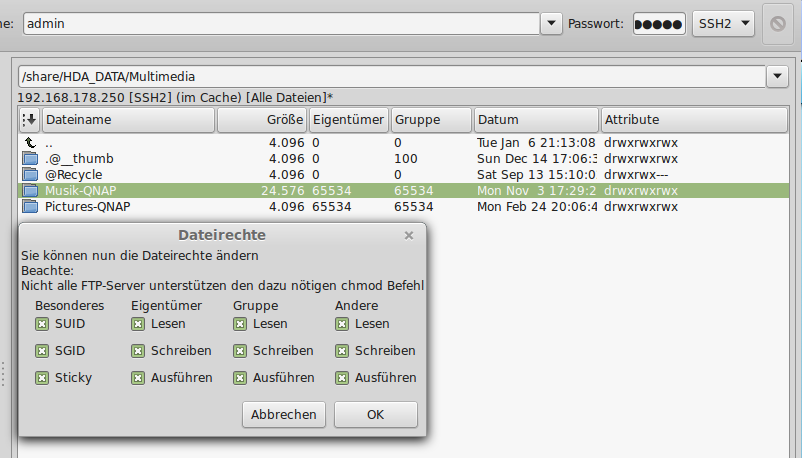
Task: Toggle Eigentümer Schreiben permission checkbox
Action: click(x=138, y=351)
